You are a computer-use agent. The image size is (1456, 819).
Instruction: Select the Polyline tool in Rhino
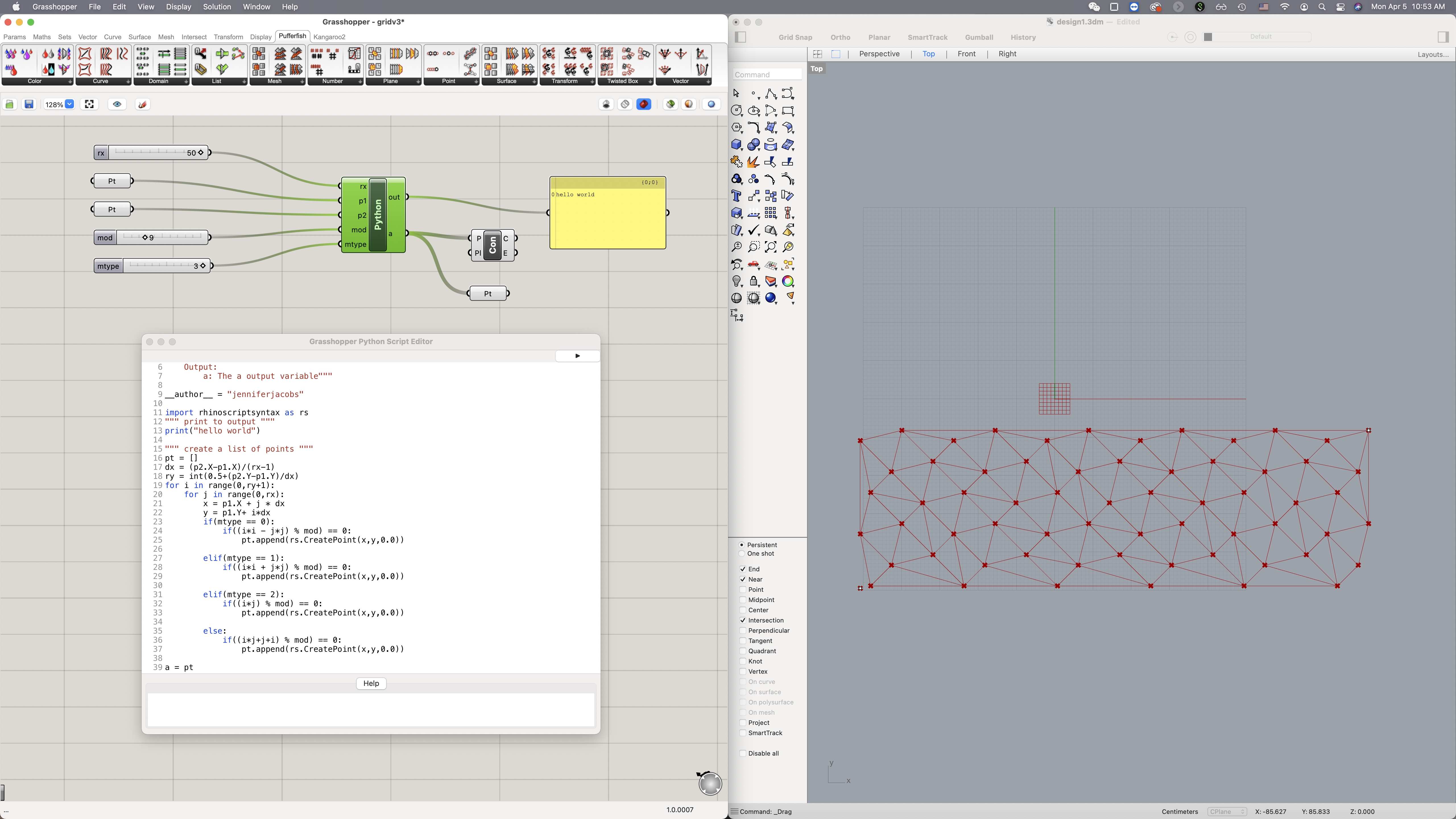770,93
